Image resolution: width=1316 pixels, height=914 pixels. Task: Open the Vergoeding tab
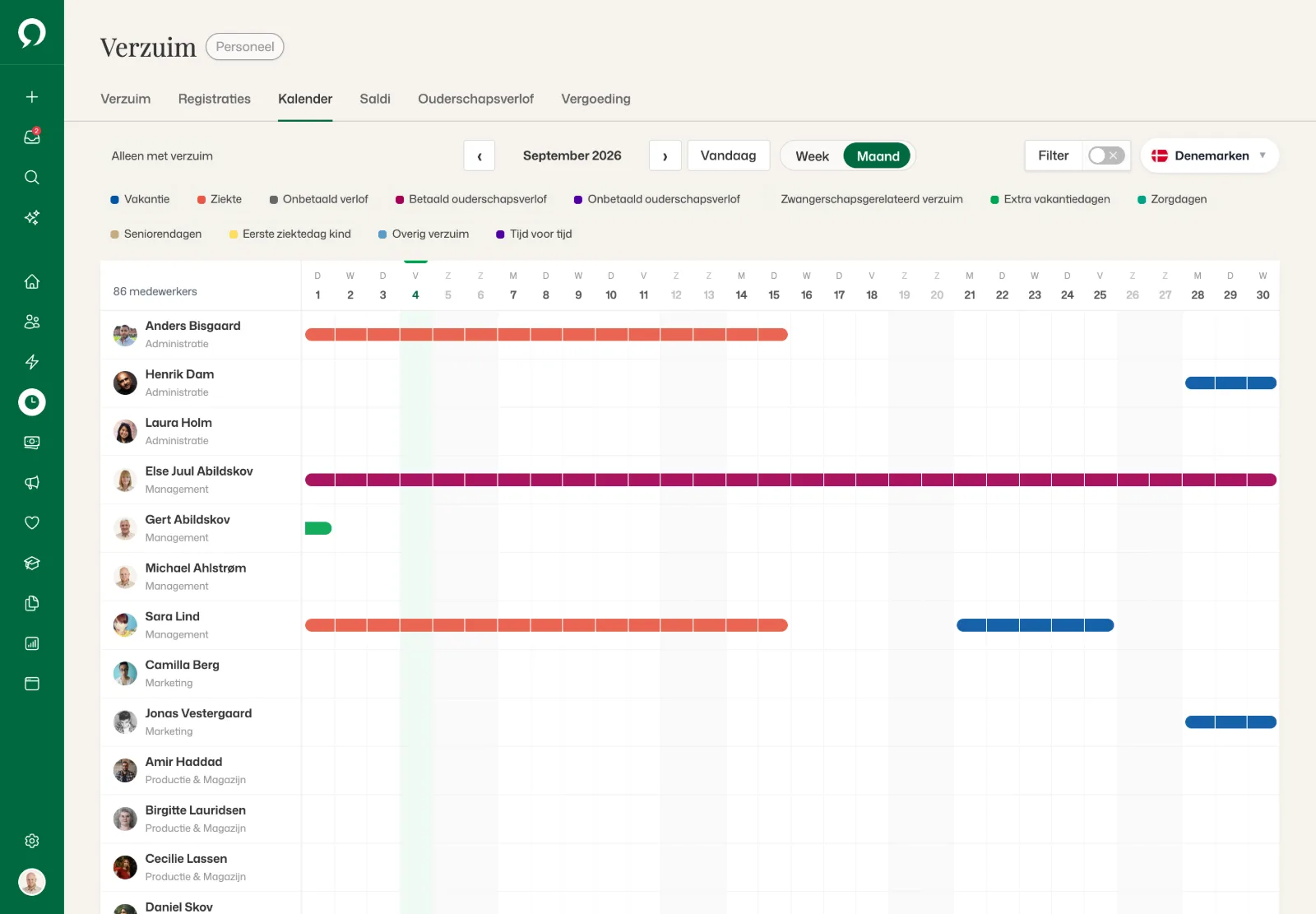tap(595, 99)
